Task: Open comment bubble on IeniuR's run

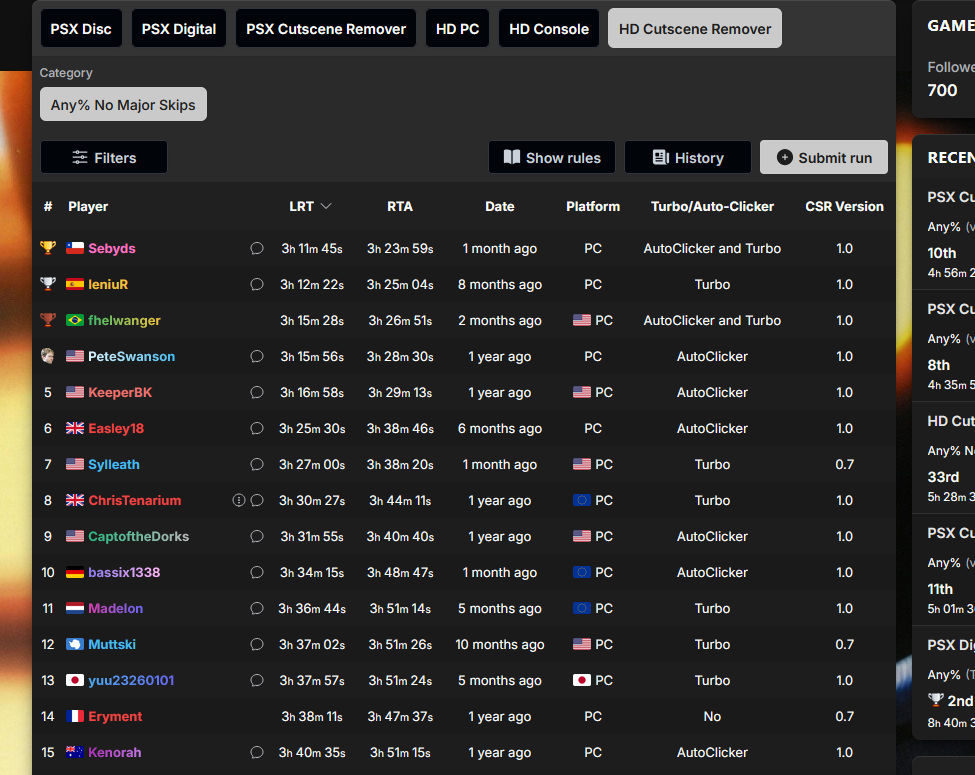Action: tap(257, 285)
